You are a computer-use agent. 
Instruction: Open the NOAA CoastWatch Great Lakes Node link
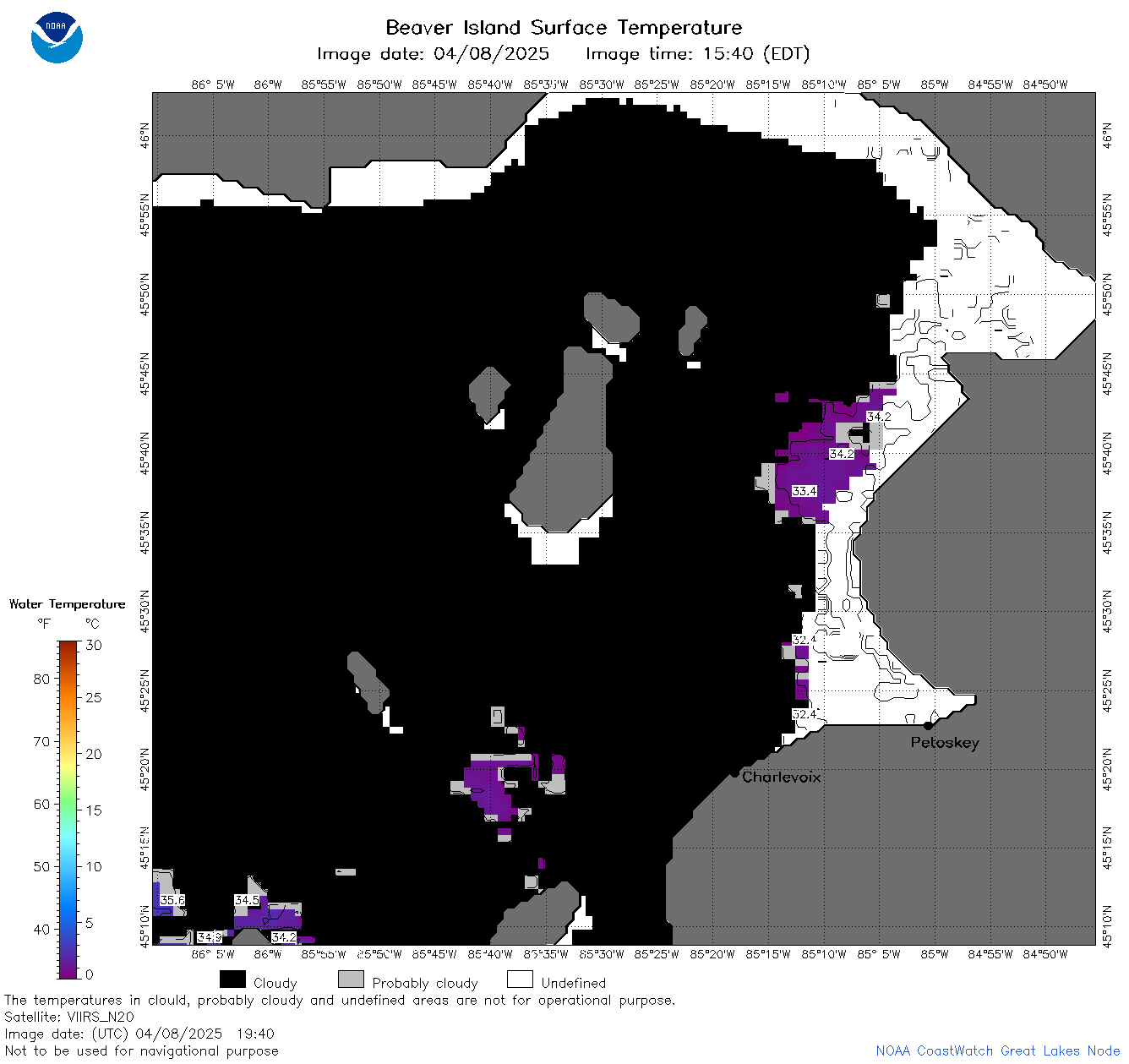click(x=998, y=1051)
